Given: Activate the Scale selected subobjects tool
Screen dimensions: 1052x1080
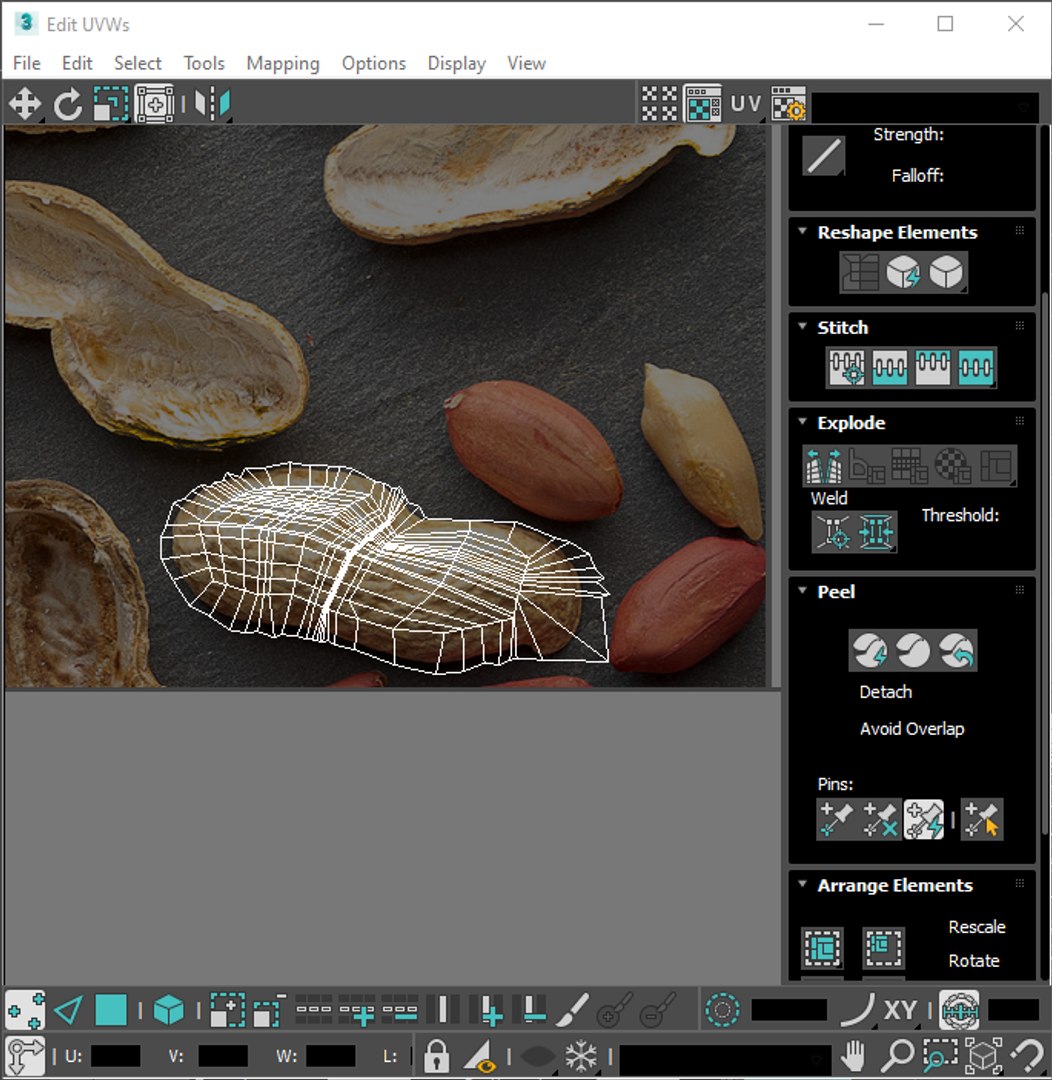Looking at the screenshot, I should point(111,105).
